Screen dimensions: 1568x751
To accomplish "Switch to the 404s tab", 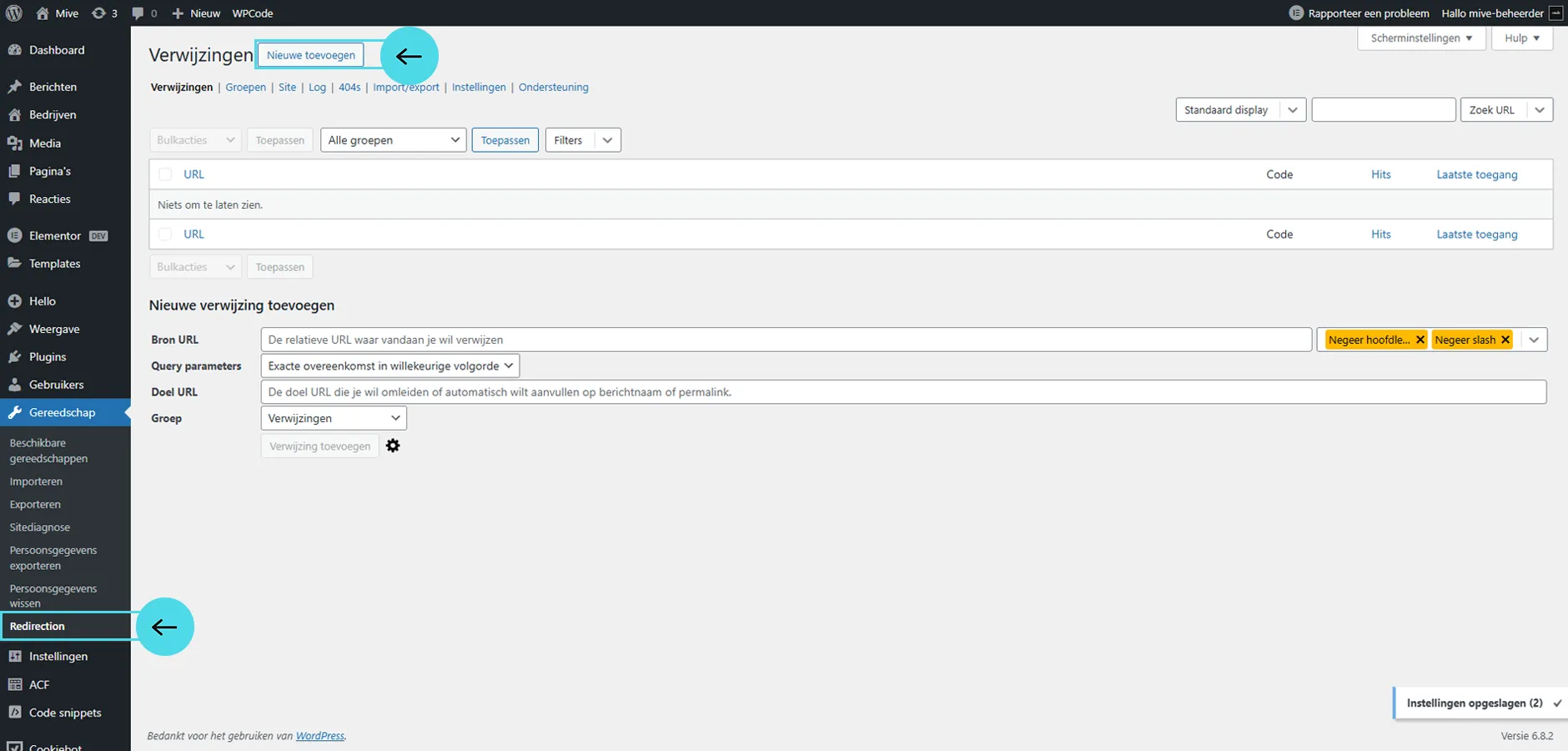I will [x=349, y=87].
